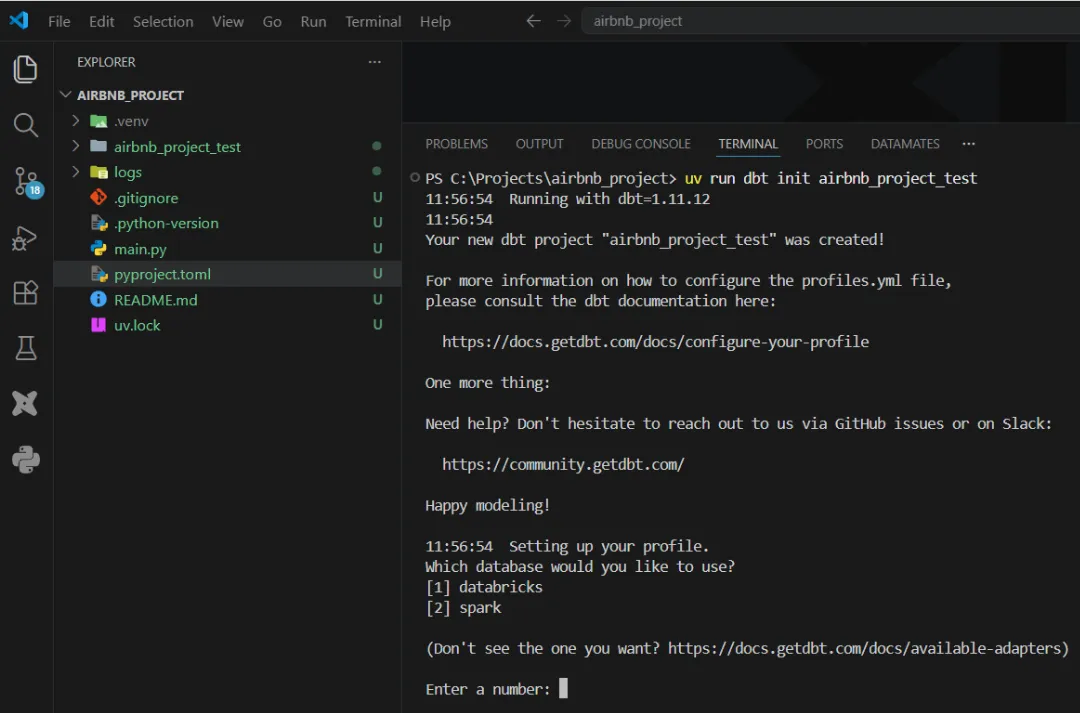Click the '[1] databricks' option text
The width and height of the screenshot is (1080, 713).
click(x=484, y=587)
